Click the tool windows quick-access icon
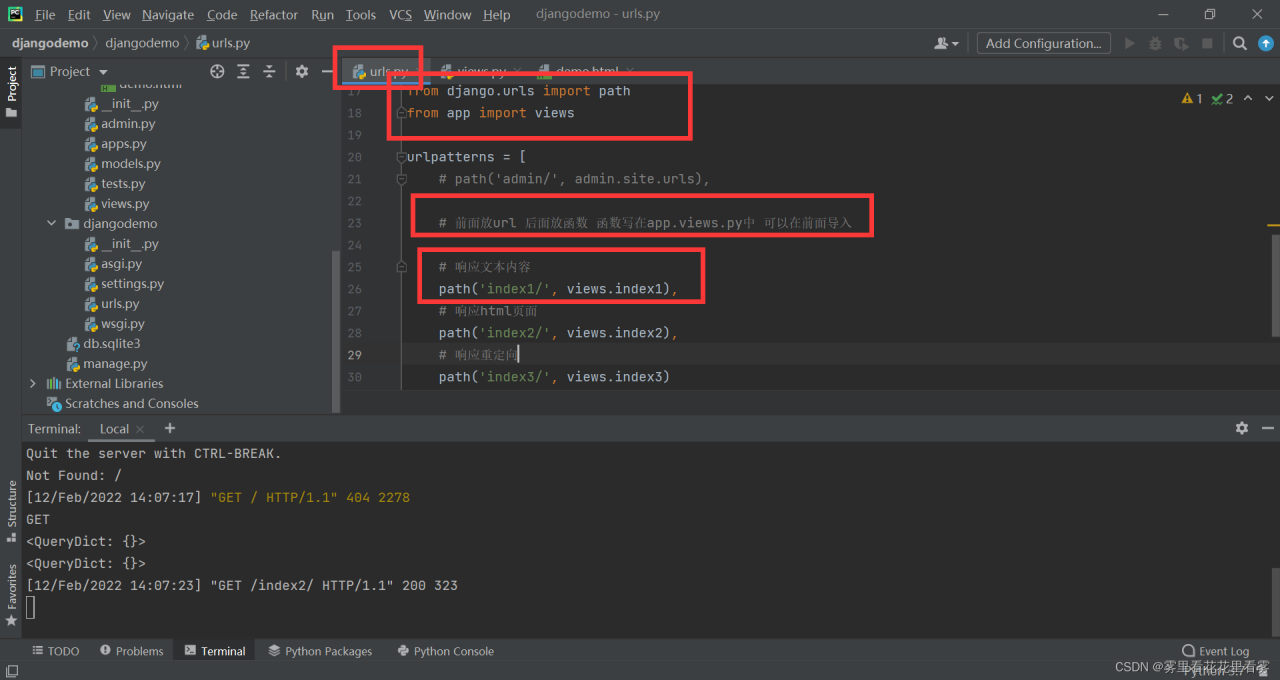This screenshot has height=680, width=1280. tap(12, 671)
